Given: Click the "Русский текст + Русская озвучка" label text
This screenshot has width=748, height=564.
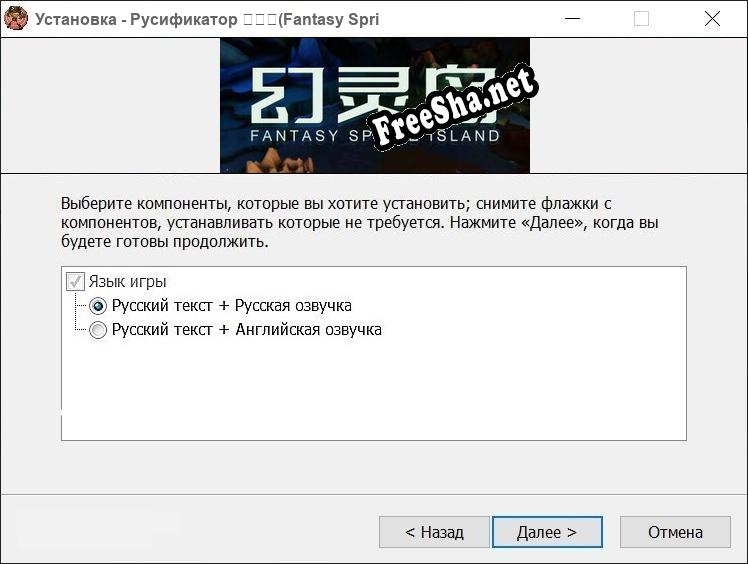Looking at the screenshot, I should (231, 306).
